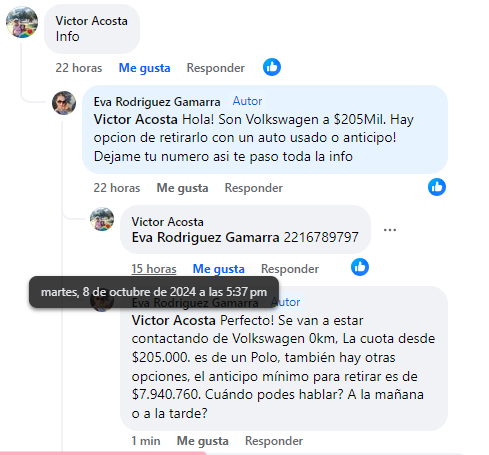Toggle Me gusta on the 2216789797 comment
This screenshot has height=455, width=489.
(219, 269)
